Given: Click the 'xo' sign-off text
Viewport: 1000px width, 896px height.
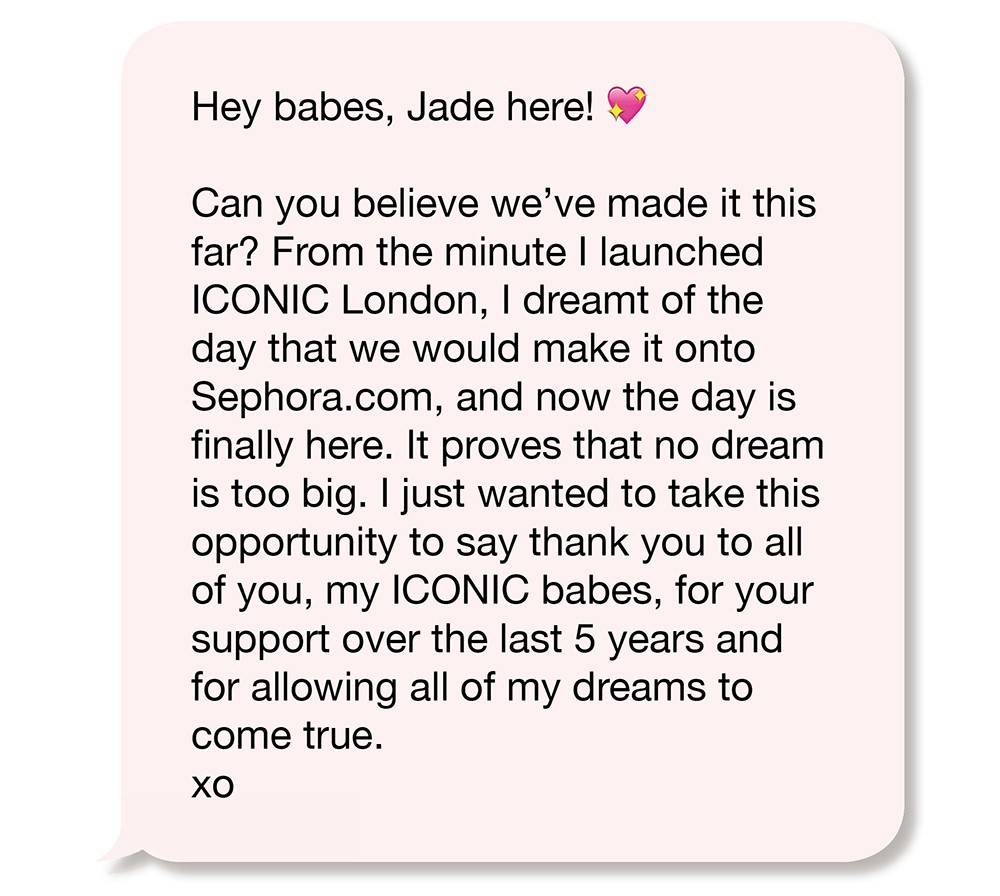Looking at the screenshot, I should (x=212, y=786).
